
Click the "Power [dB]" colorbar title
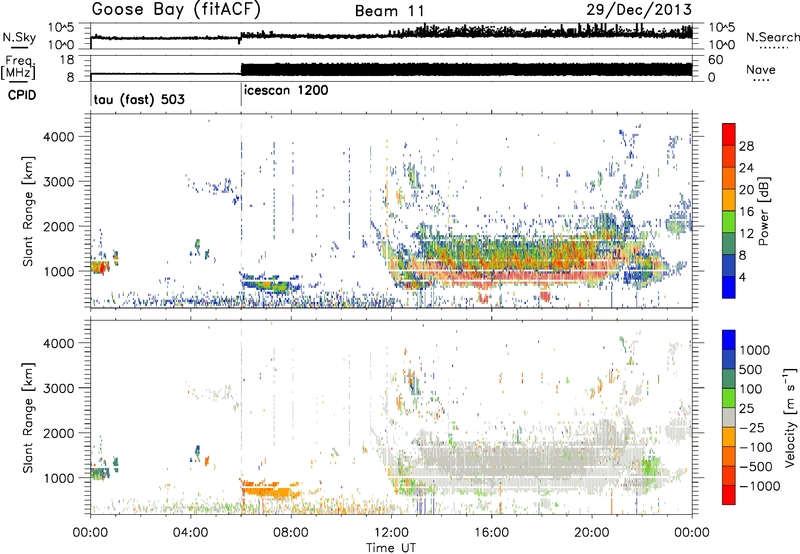pyautogui.click(x=763, y=211)
